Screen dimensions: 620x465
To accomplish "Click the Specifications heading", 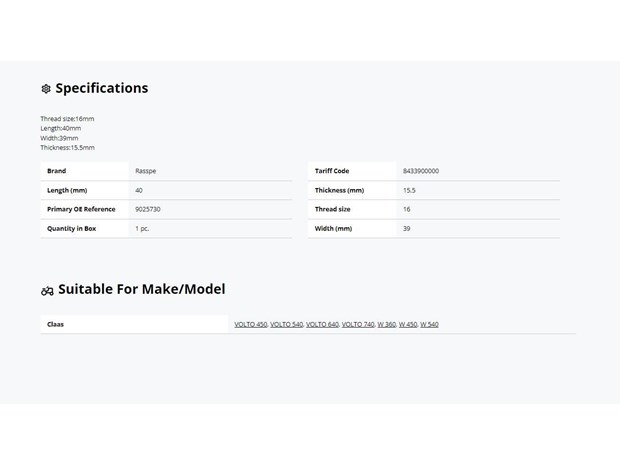I will (102, 88).
